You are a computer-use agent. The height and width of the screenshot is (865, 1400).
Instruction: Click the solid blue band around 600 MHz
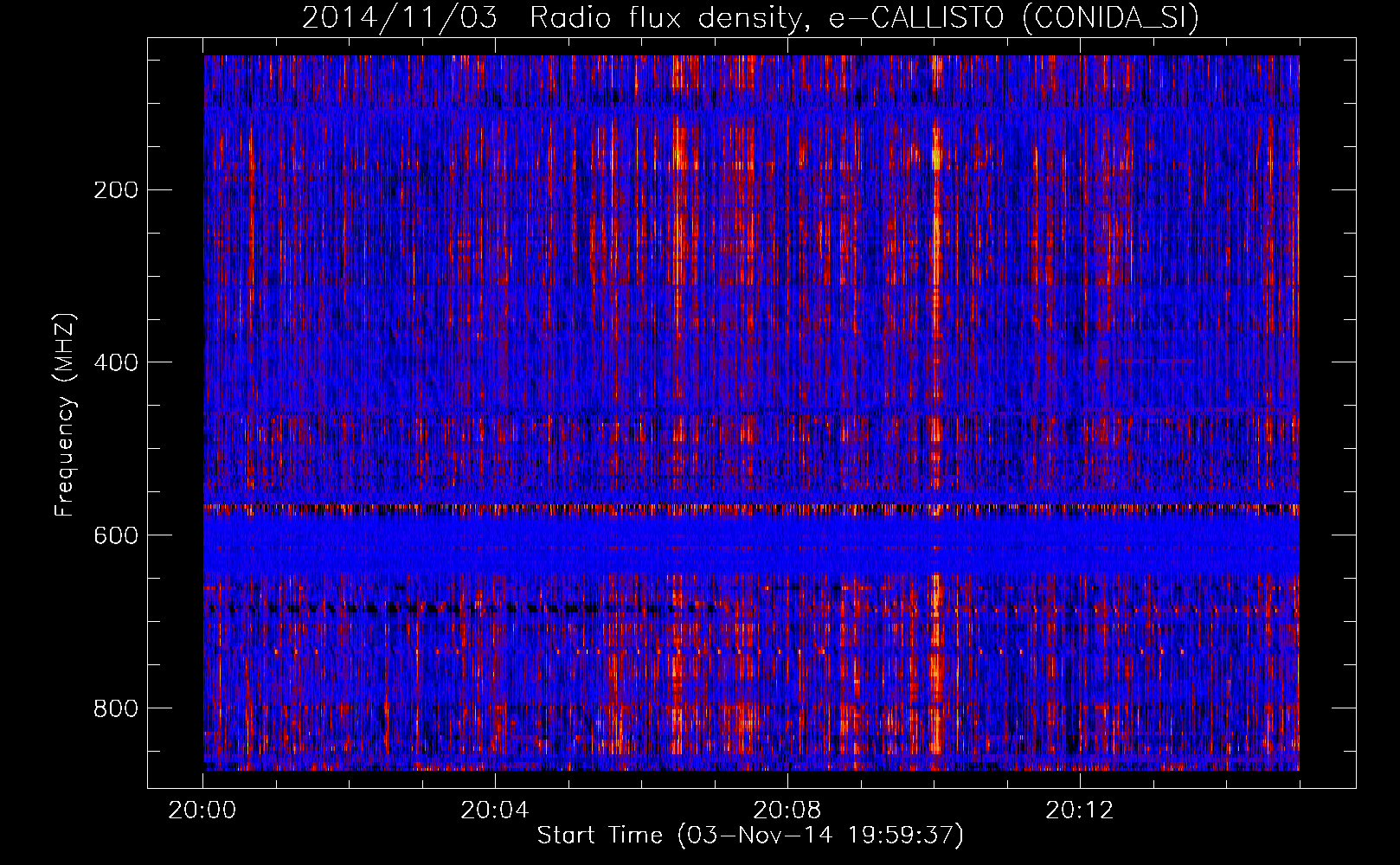[x=751, y=545]
